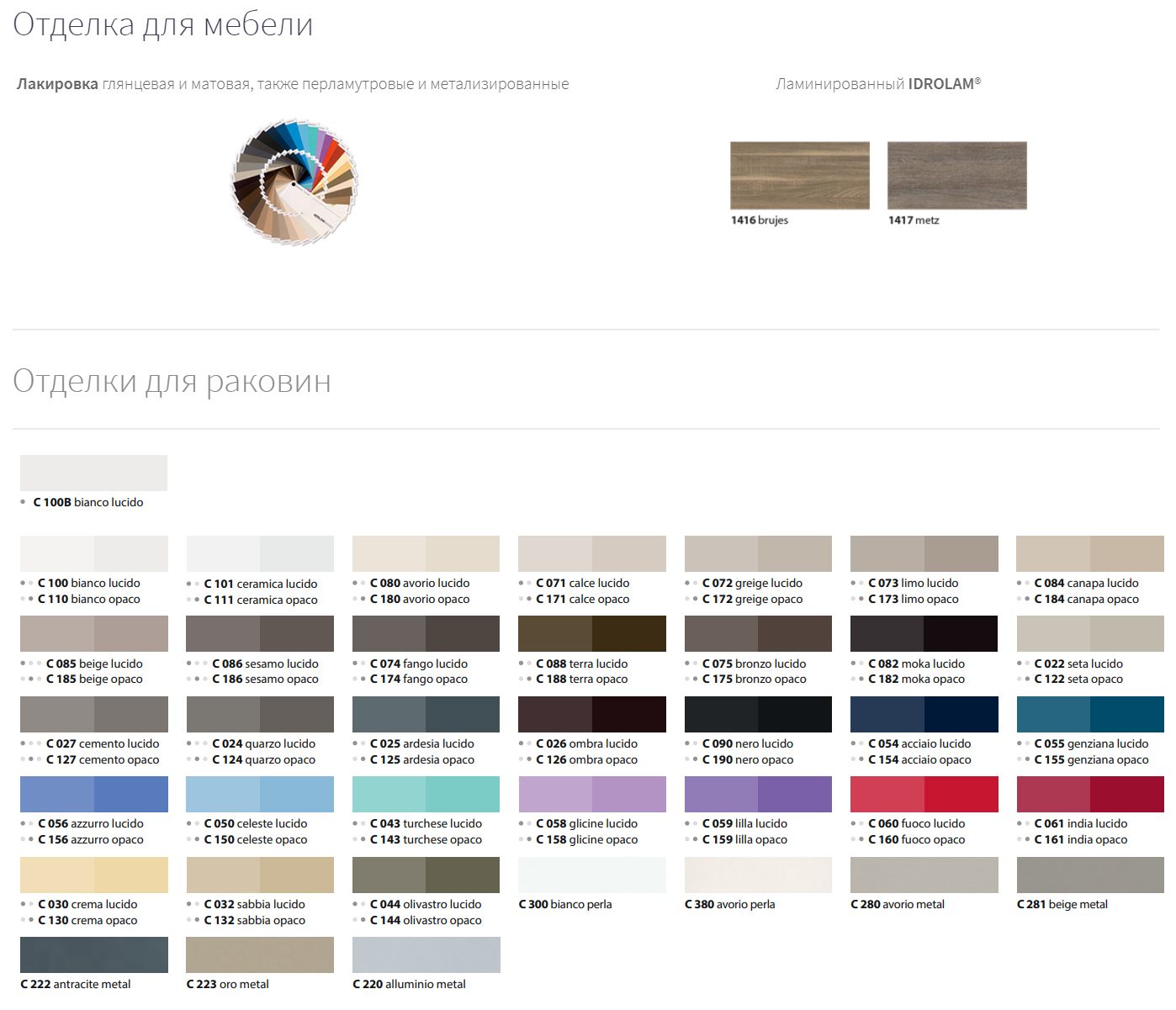
Task: Choose the glicine light purple swatch
Action: (591, 794)
